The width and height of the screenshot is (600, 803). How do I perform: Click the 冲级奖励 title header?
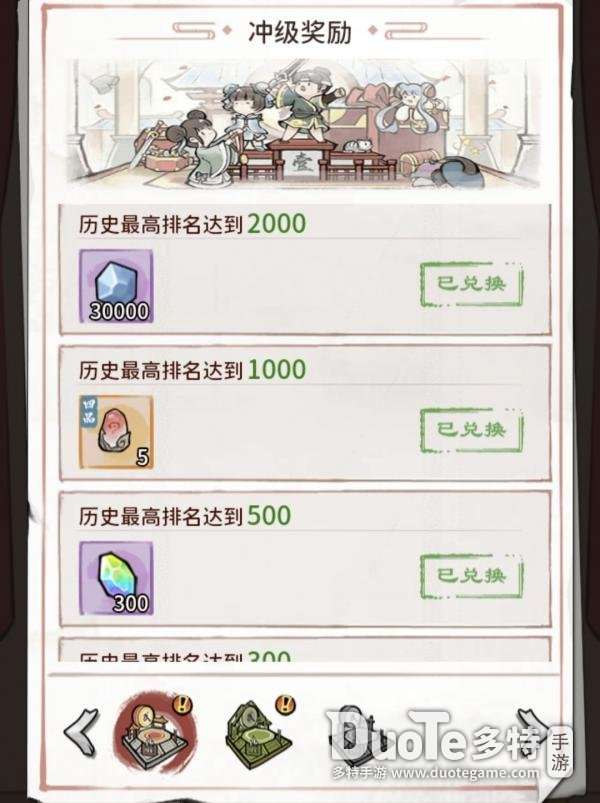pyautogui.click(x=300, y=32)
